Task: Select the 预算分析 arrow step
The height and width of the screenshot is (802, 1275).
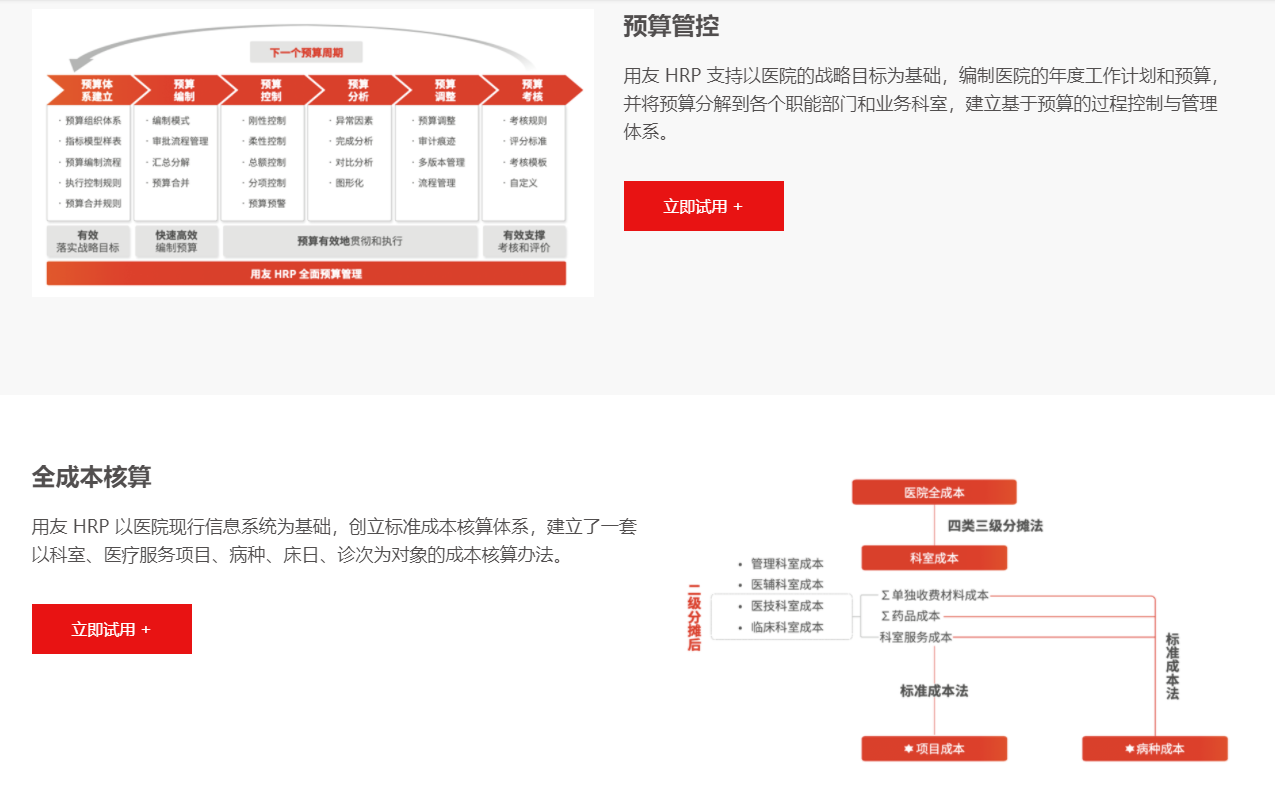Action: (352, 90)
